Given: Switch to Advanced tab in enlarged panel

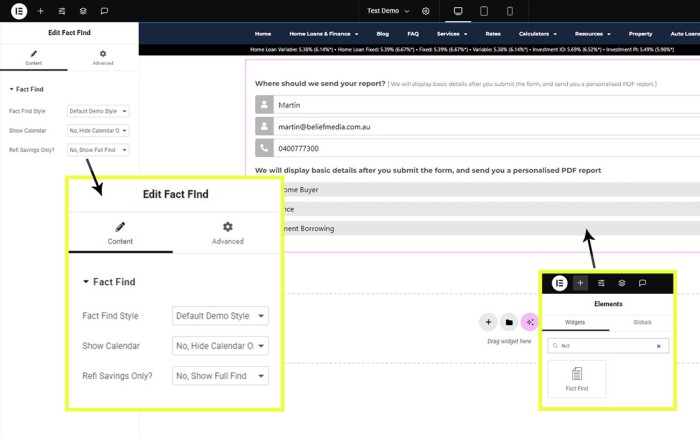Looking at the screenshot, I should point(227,233).
